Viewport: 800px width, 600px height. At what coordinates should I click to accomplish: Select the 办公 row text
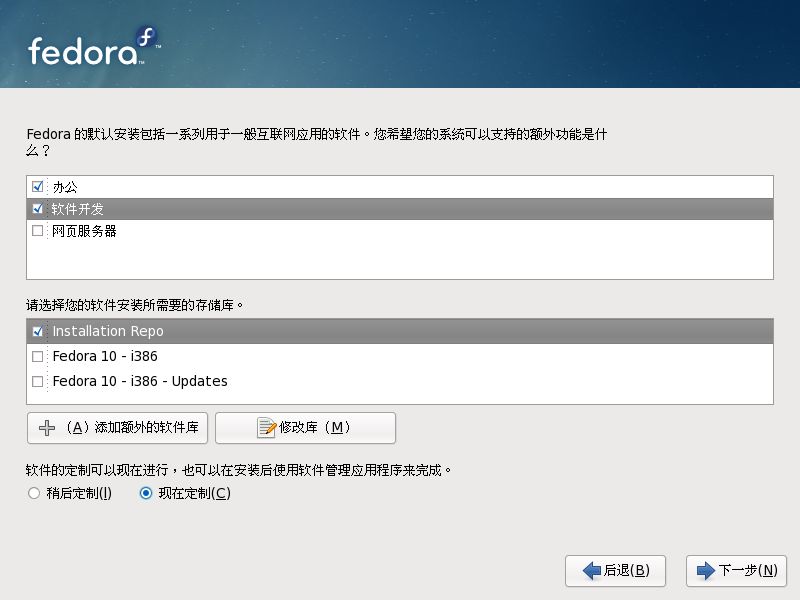pyautogui.click(x=65, y=187)
